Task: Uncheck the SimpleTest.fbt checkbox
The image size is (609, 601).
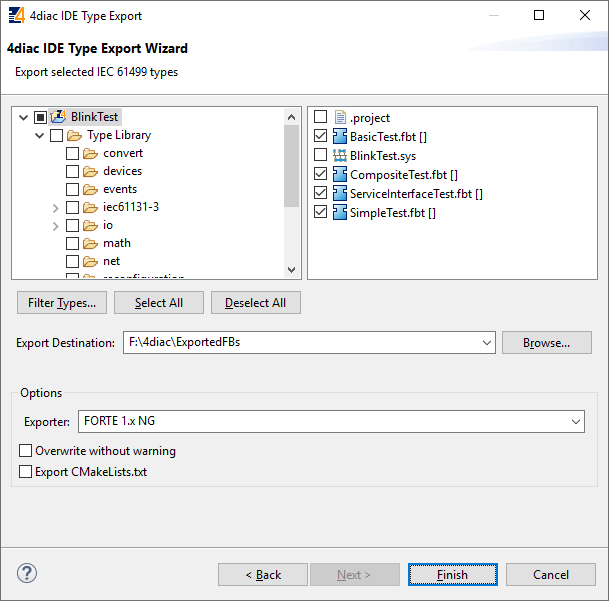Action: point(320,212)
